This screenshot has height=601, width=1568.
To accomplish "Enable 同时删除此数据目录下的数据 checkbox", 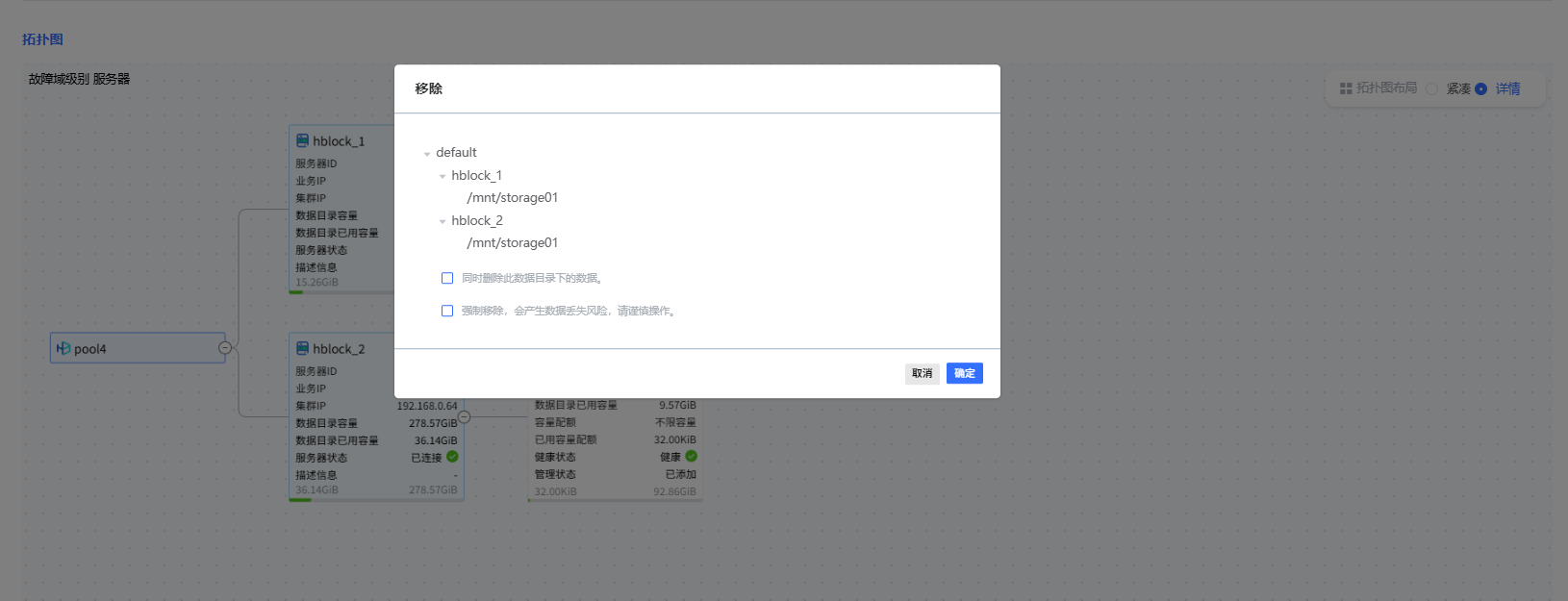I will click(x=447, y=278).
